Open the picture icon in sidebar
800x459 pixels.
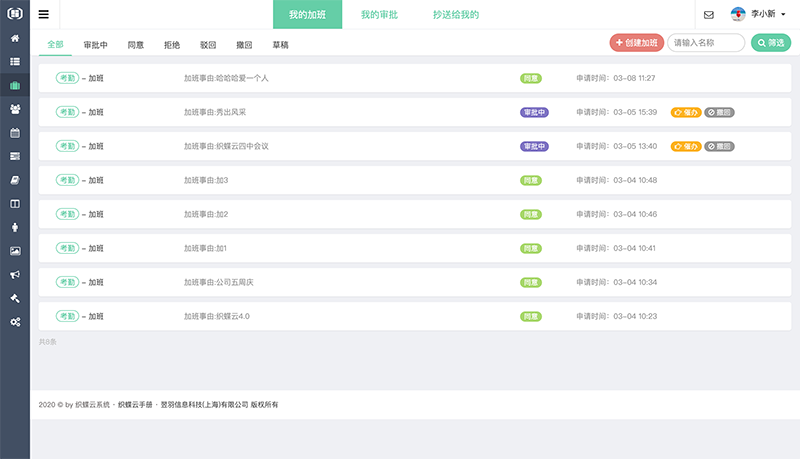(15, 251)
